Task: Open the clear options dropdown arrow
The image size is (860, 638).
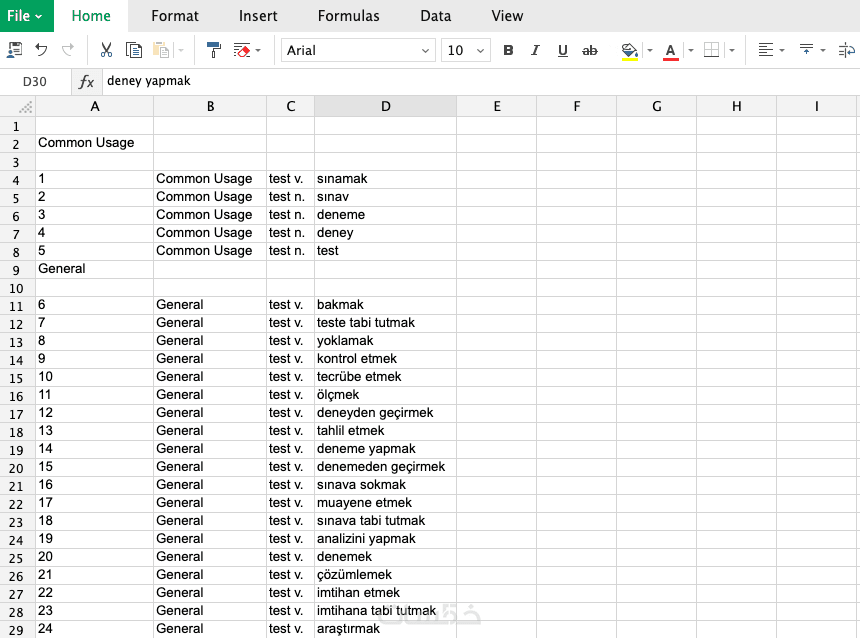Action: (258, 50)
